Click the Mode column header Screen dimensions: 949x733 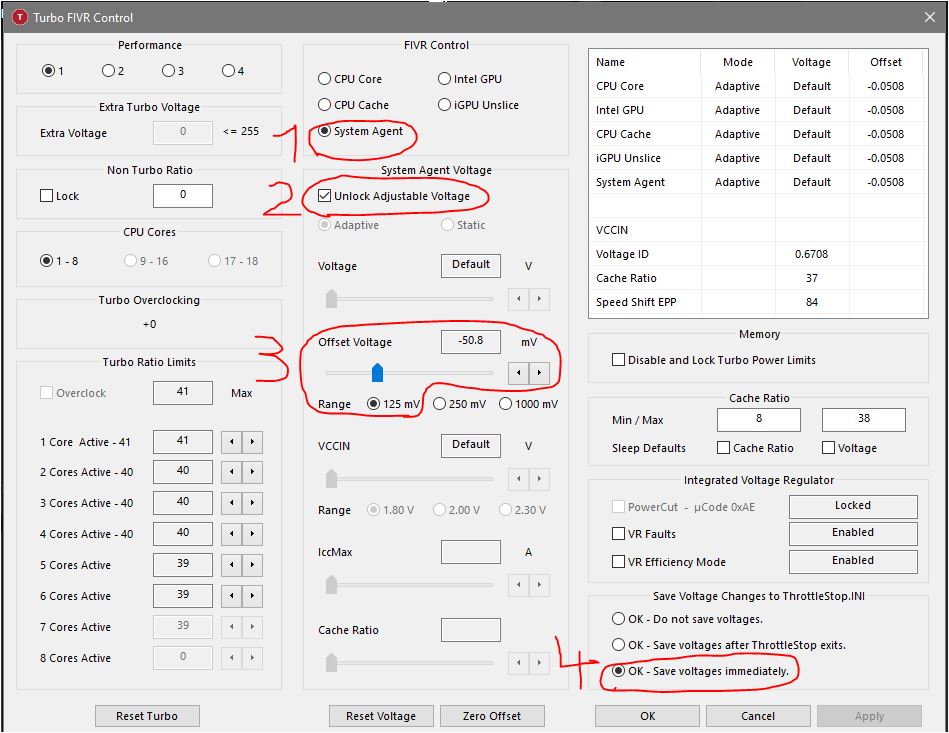738,62
